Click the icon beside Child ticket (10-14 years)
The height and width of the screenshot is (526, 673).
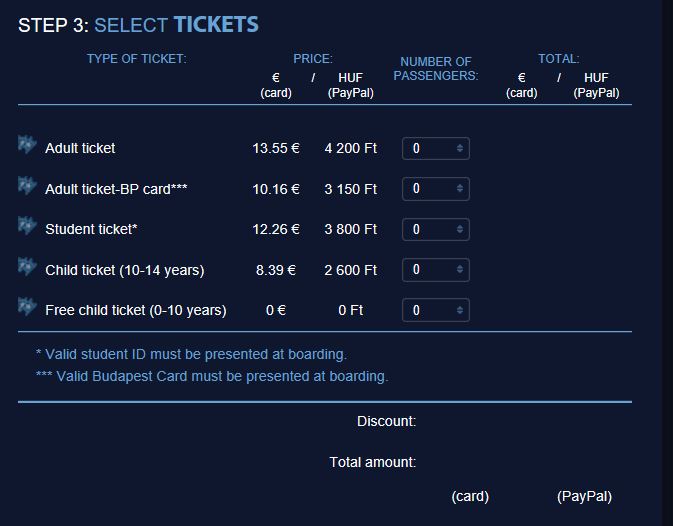click(x=27, y=266)
